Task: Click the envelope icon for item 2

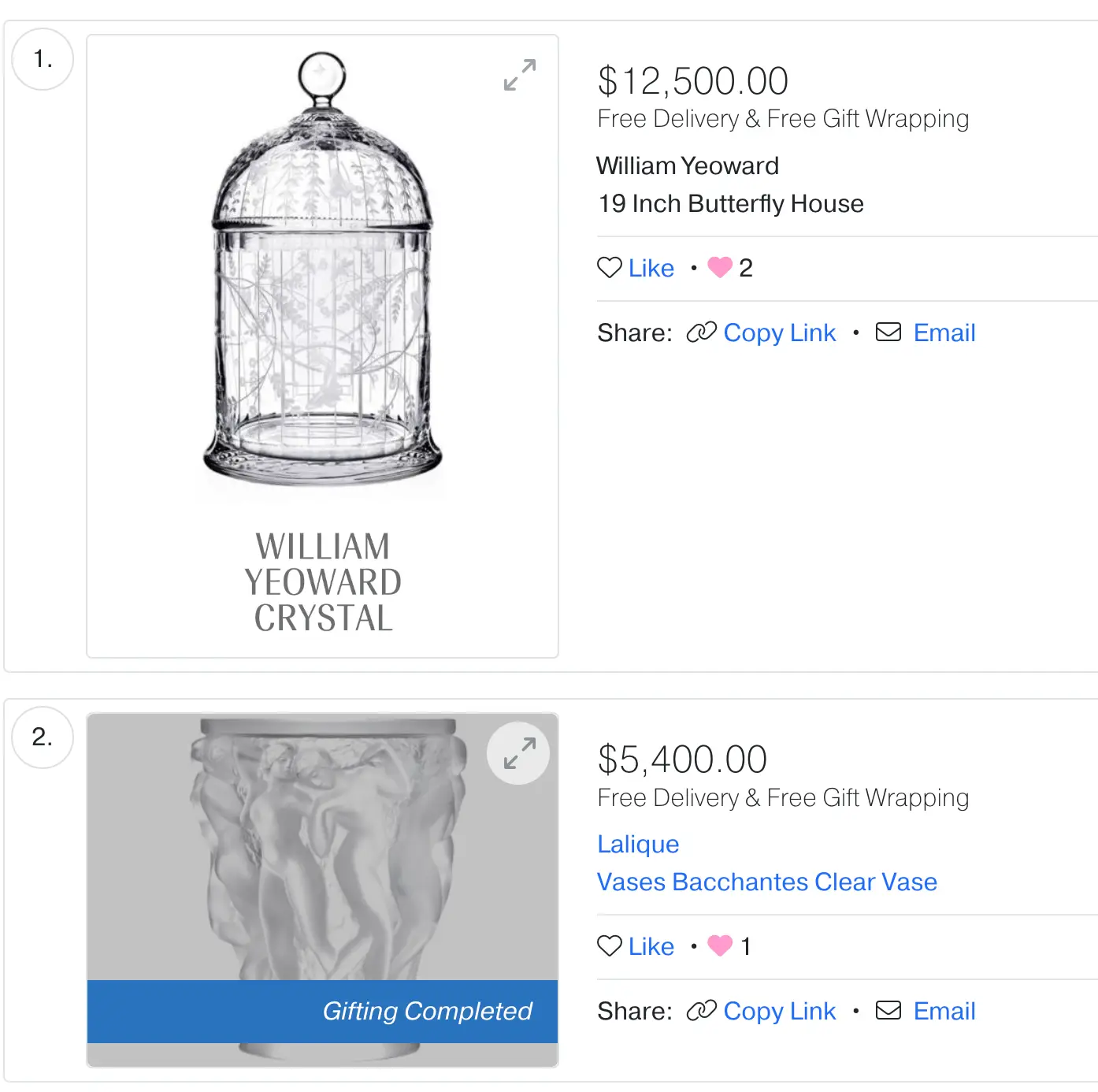Action: 888,1010
